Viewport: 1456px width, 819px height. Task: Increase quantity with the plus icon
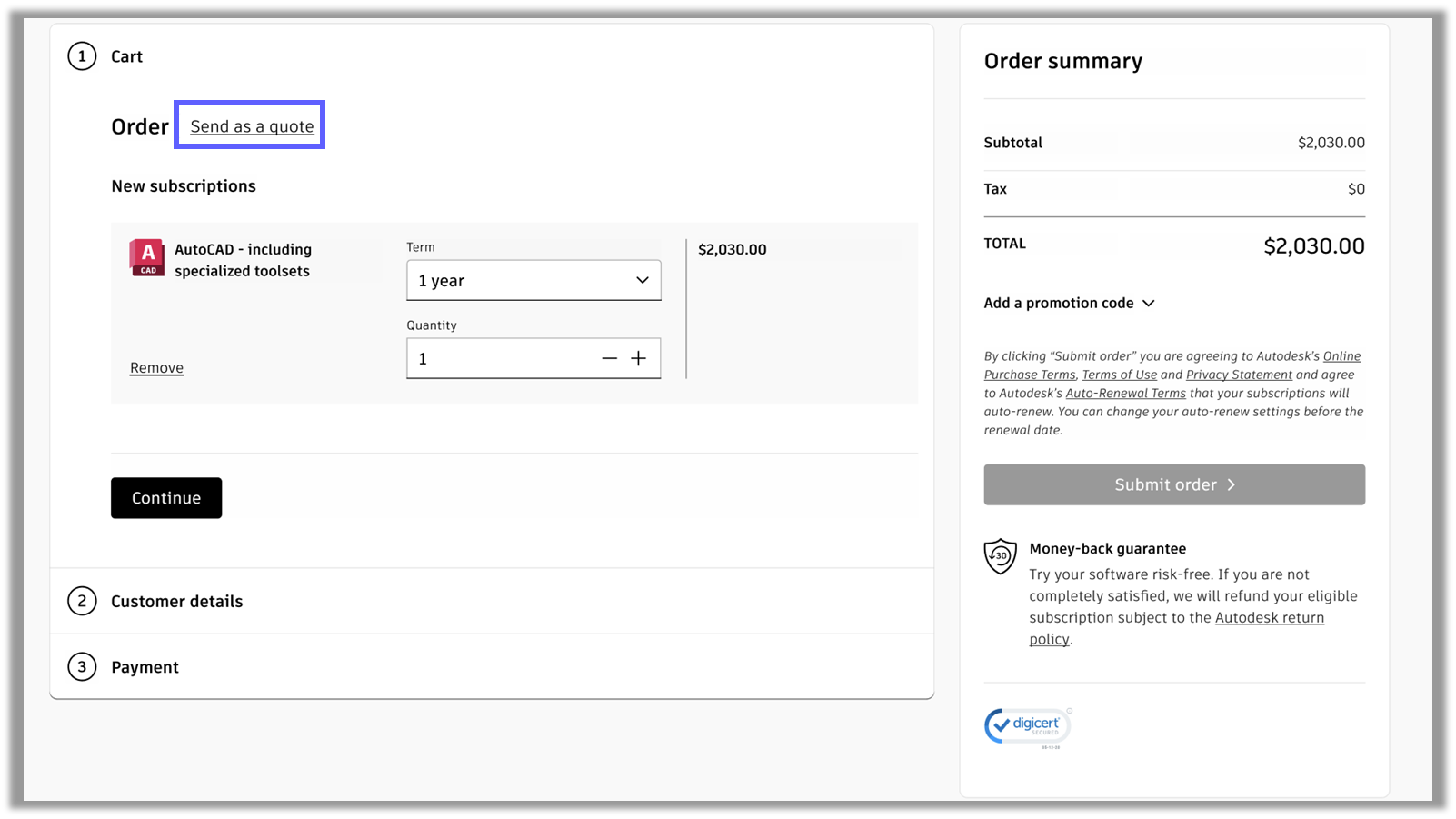(x=639, y=359)
